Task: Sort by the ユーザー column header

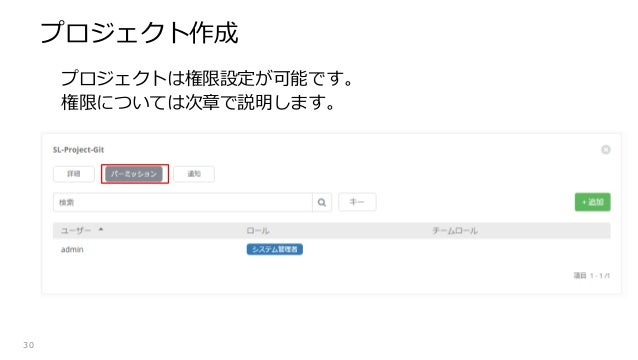Action: point(76,231)
